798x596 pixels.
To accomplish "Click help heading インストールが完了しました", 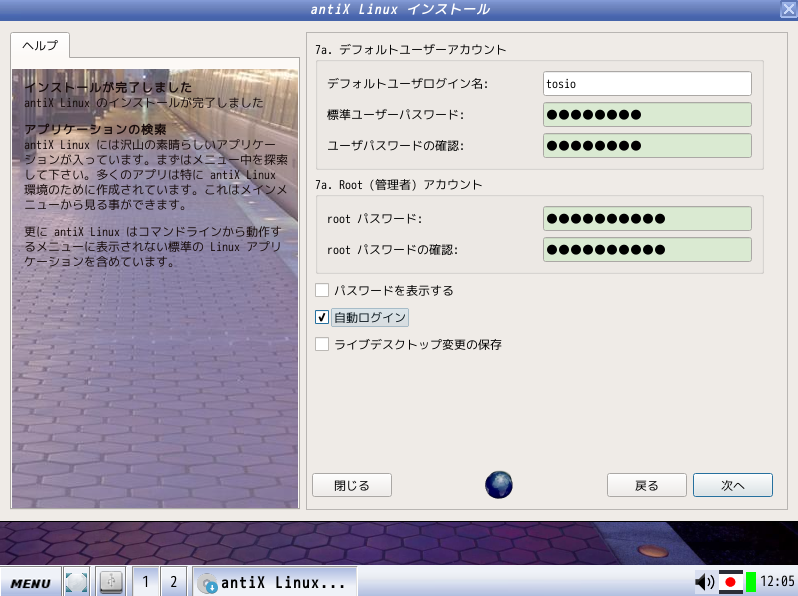I will (108, 87).
